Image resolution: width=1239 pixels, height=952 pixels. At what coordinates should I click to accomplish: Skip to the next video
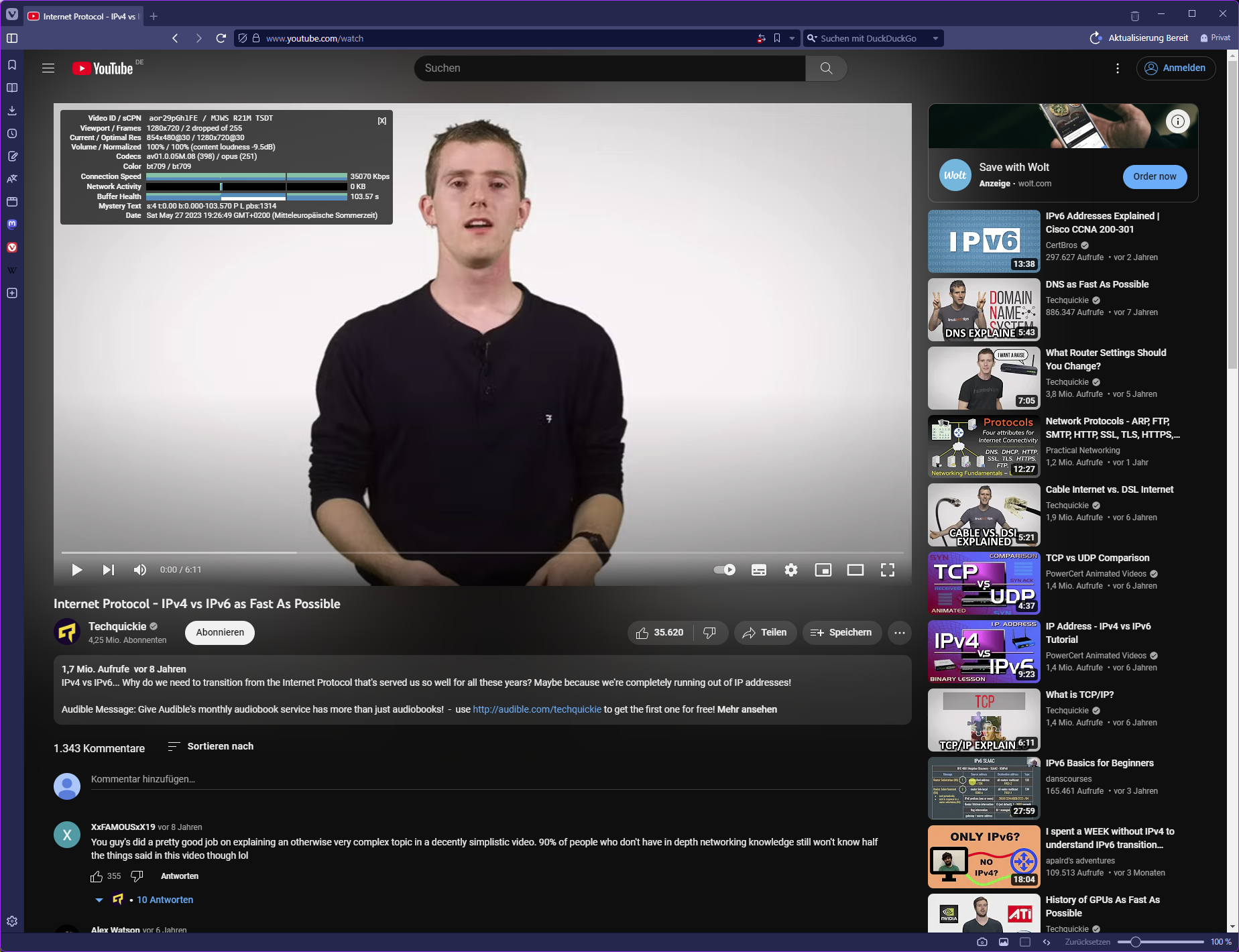(109, 570)
